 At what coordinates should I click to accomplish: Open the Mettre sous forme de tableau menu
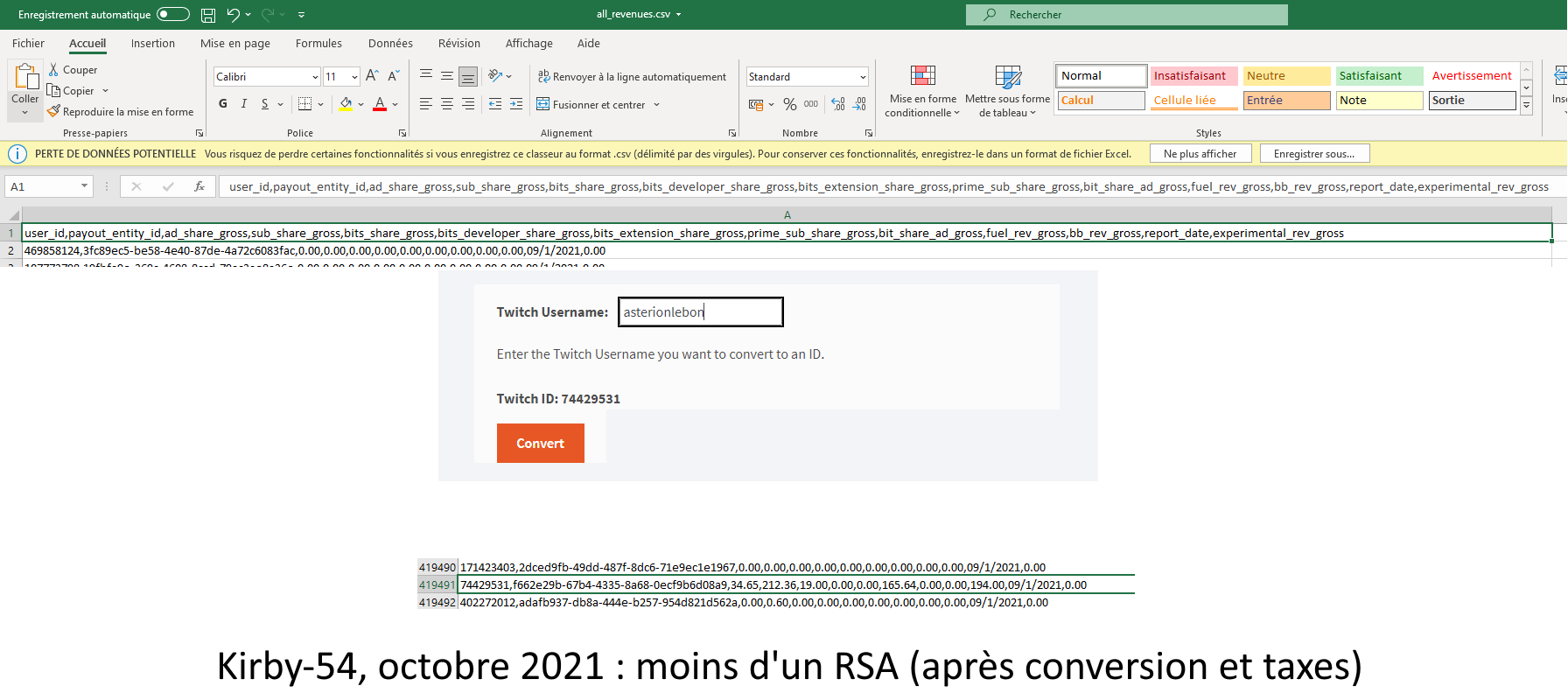pos(1008,91)
